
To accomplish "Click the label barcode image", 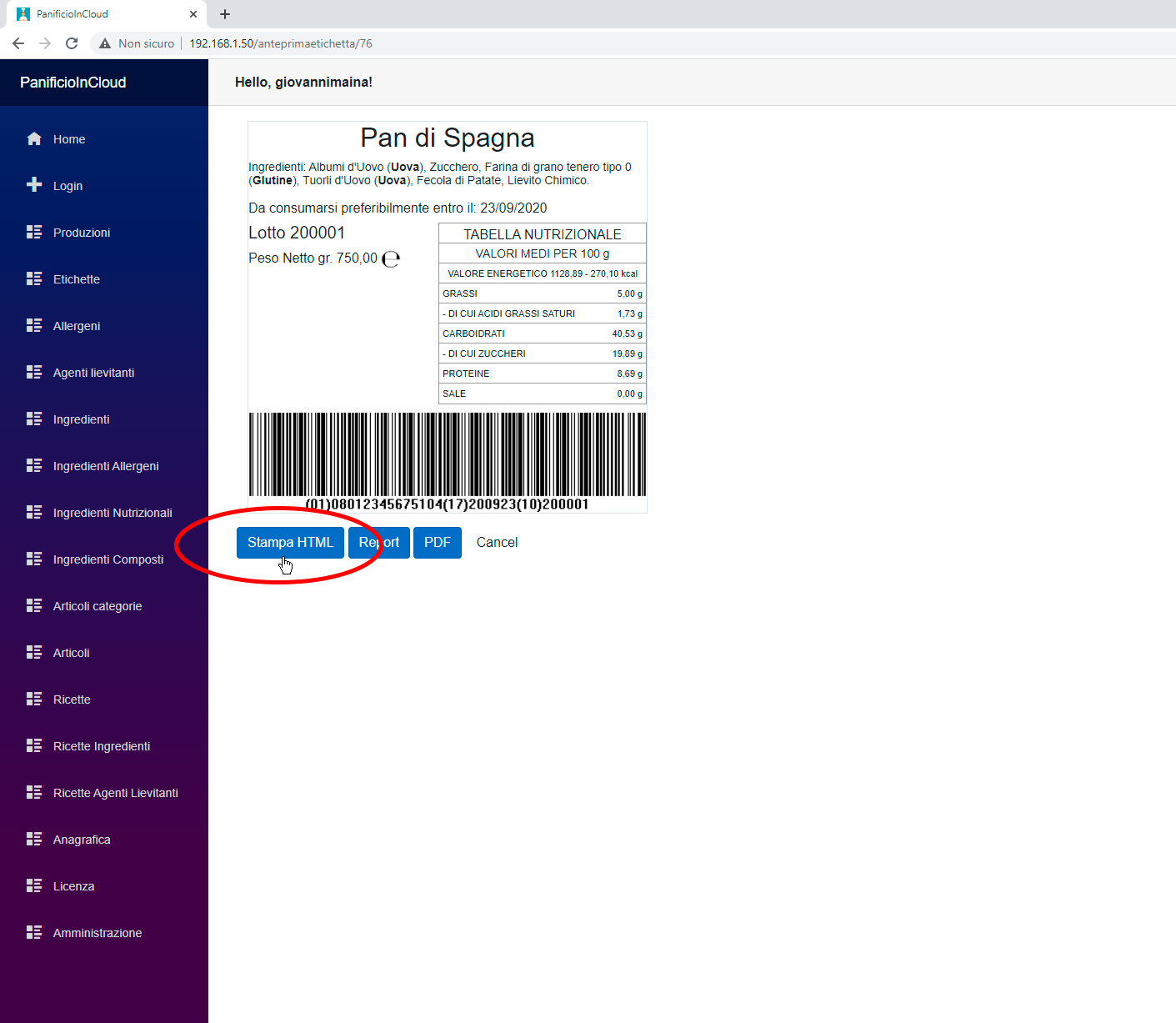I will (448, 461).
